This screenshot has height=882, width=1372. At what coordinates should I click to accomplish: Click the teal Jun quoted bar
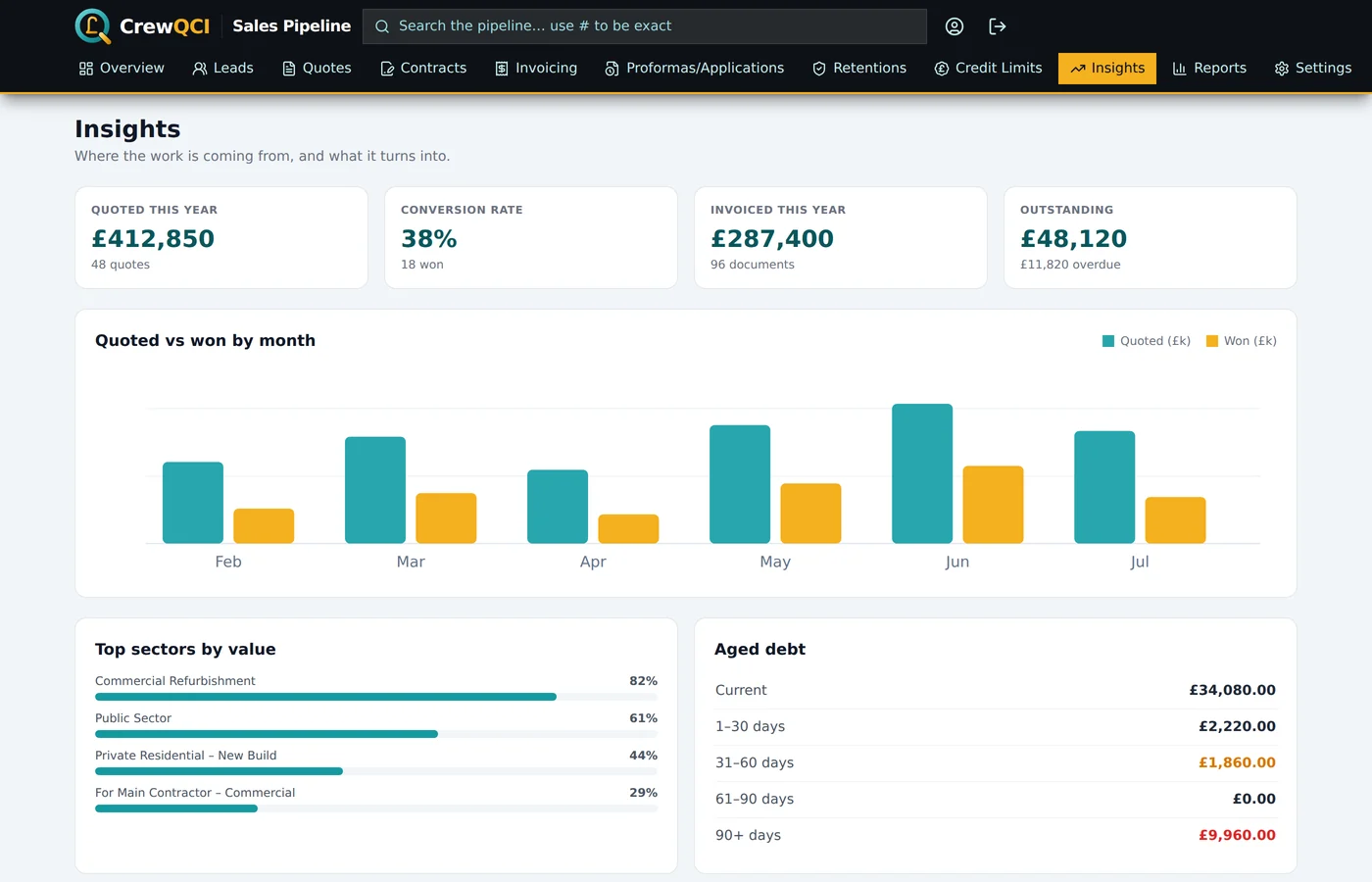click(922, 473)
